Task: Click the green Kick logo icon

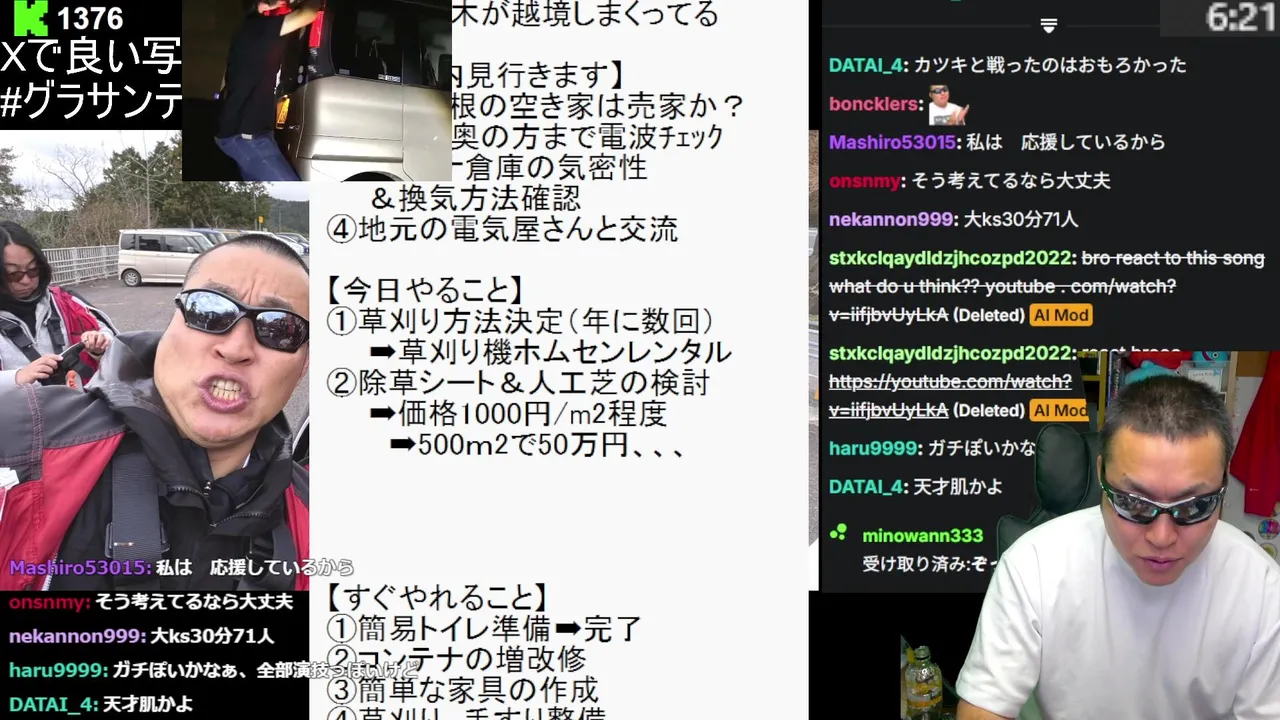Action: (30, 17)
